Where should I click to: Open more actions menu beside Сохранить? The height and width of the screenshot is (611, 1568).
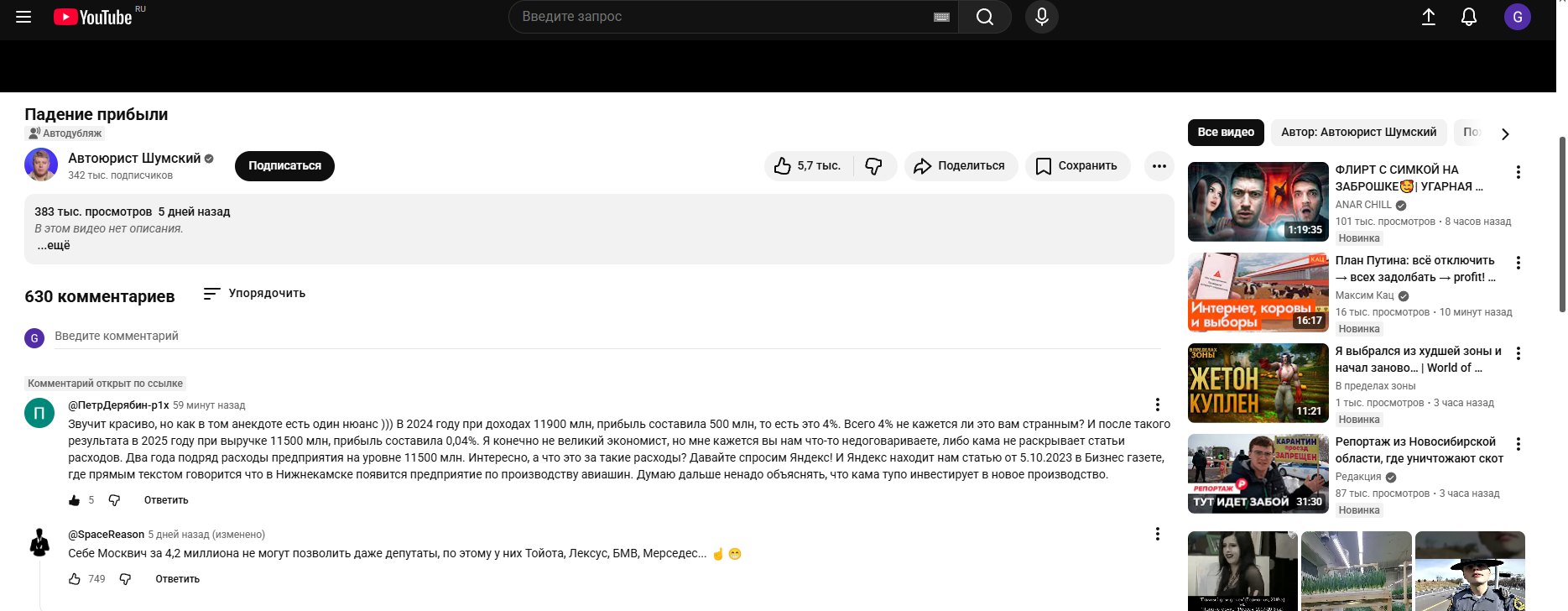point(1159,166)
